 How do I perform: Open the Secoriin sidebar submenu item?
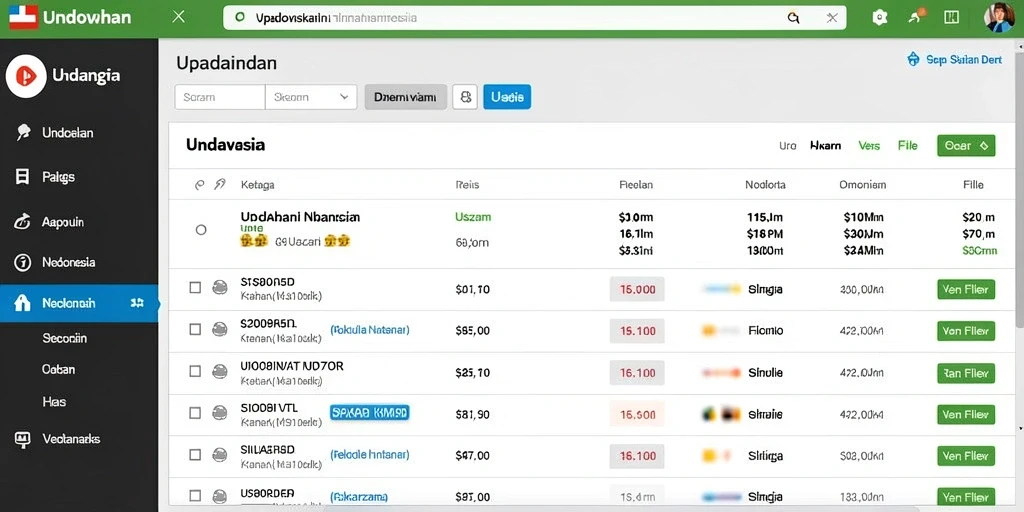tap(65, 338)
